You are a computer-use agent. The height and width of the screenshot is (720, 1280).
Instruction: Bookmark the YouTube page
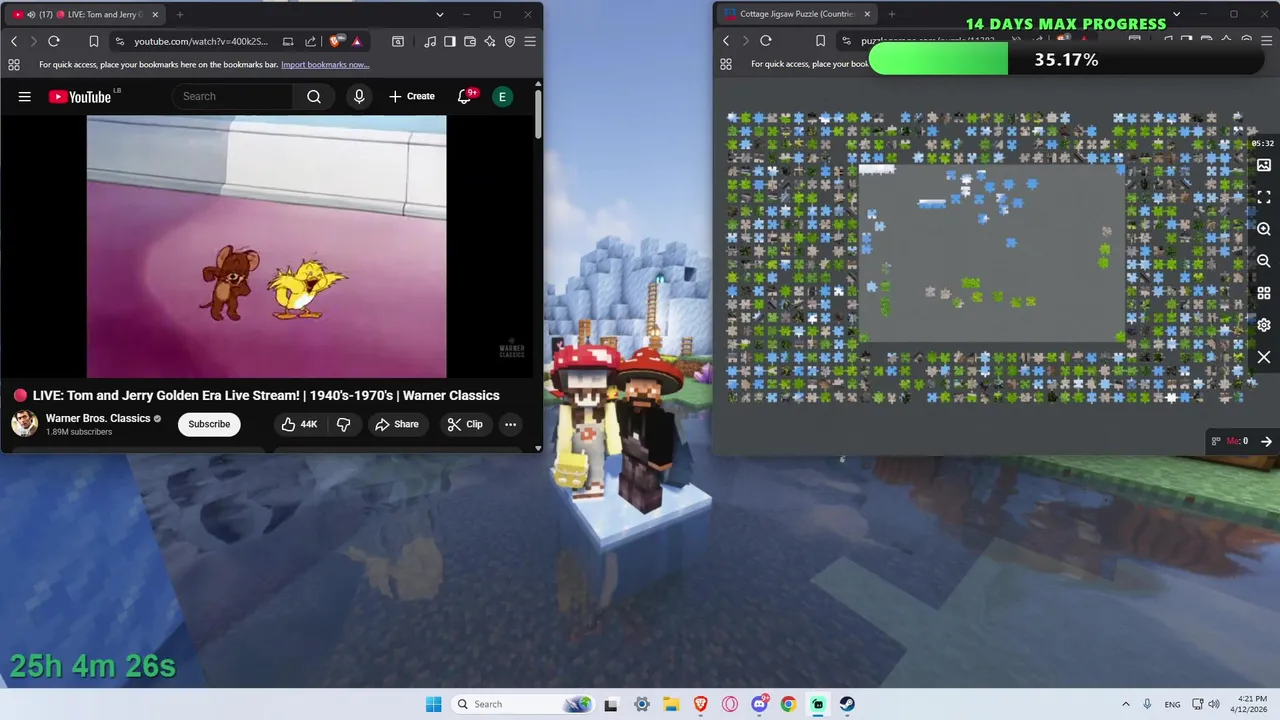(93, 41)
